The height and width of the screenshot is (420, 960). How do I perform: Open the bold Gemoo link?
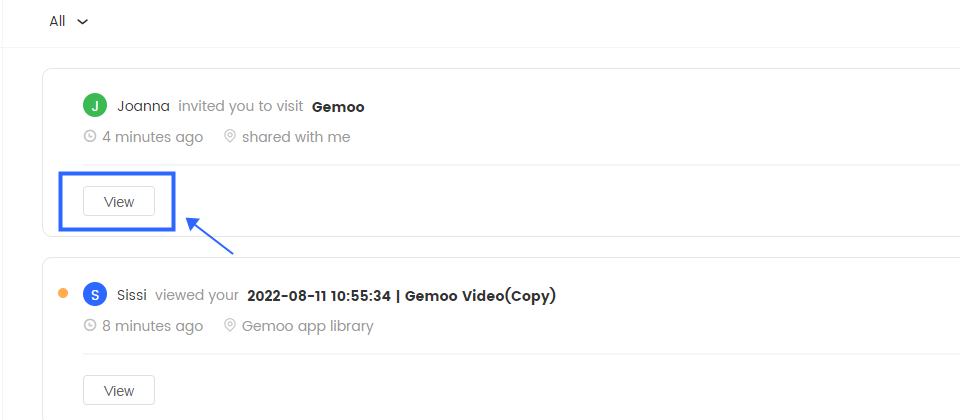click(338, 107)
